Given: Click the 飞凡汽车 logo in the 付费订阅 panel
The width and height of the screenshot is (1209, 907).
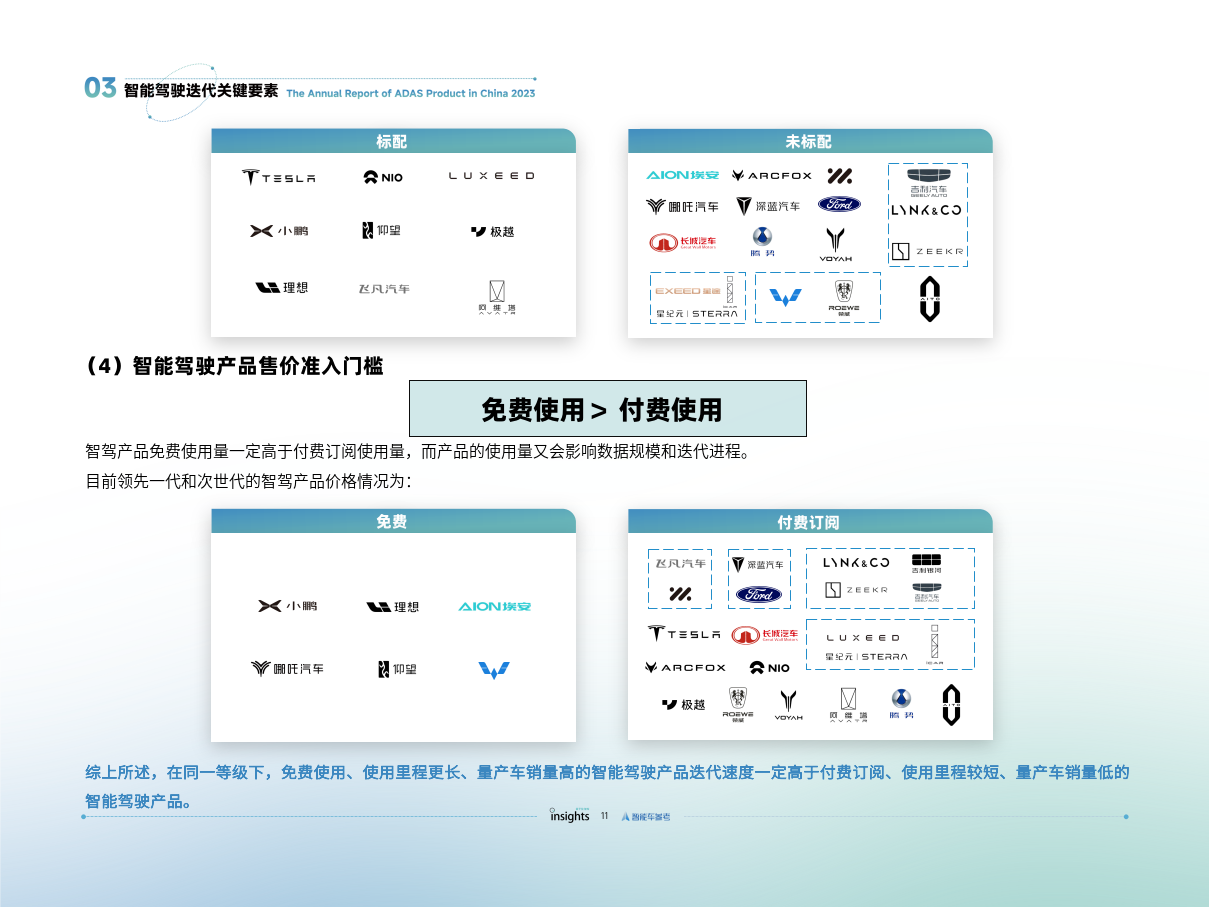Looking at the screenshot, I should click(680, 564).
